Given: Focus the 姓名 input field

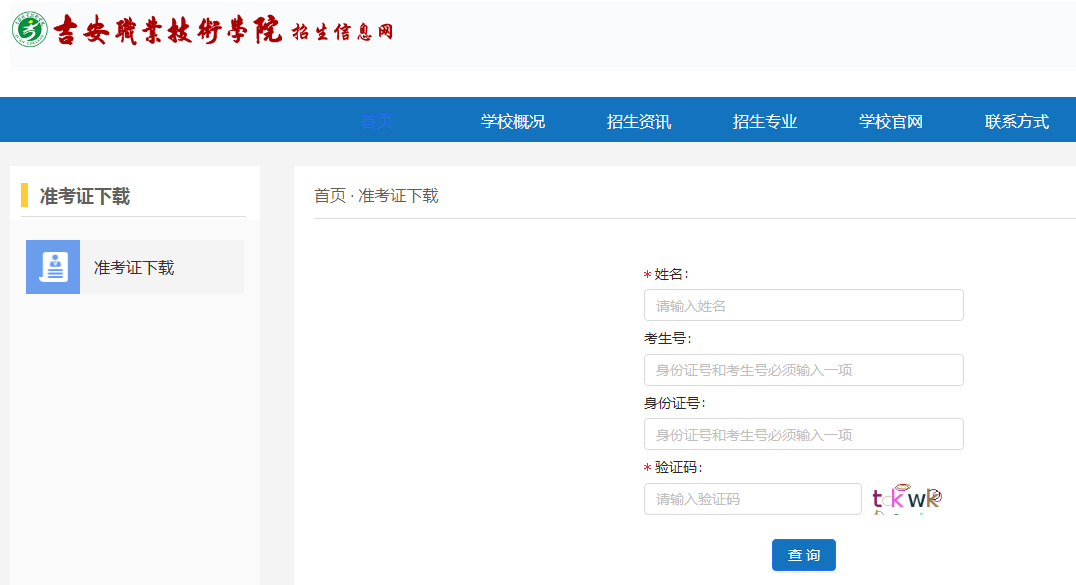Looking at the screenshot, I should pyautogui.click(x=803, y=305).
